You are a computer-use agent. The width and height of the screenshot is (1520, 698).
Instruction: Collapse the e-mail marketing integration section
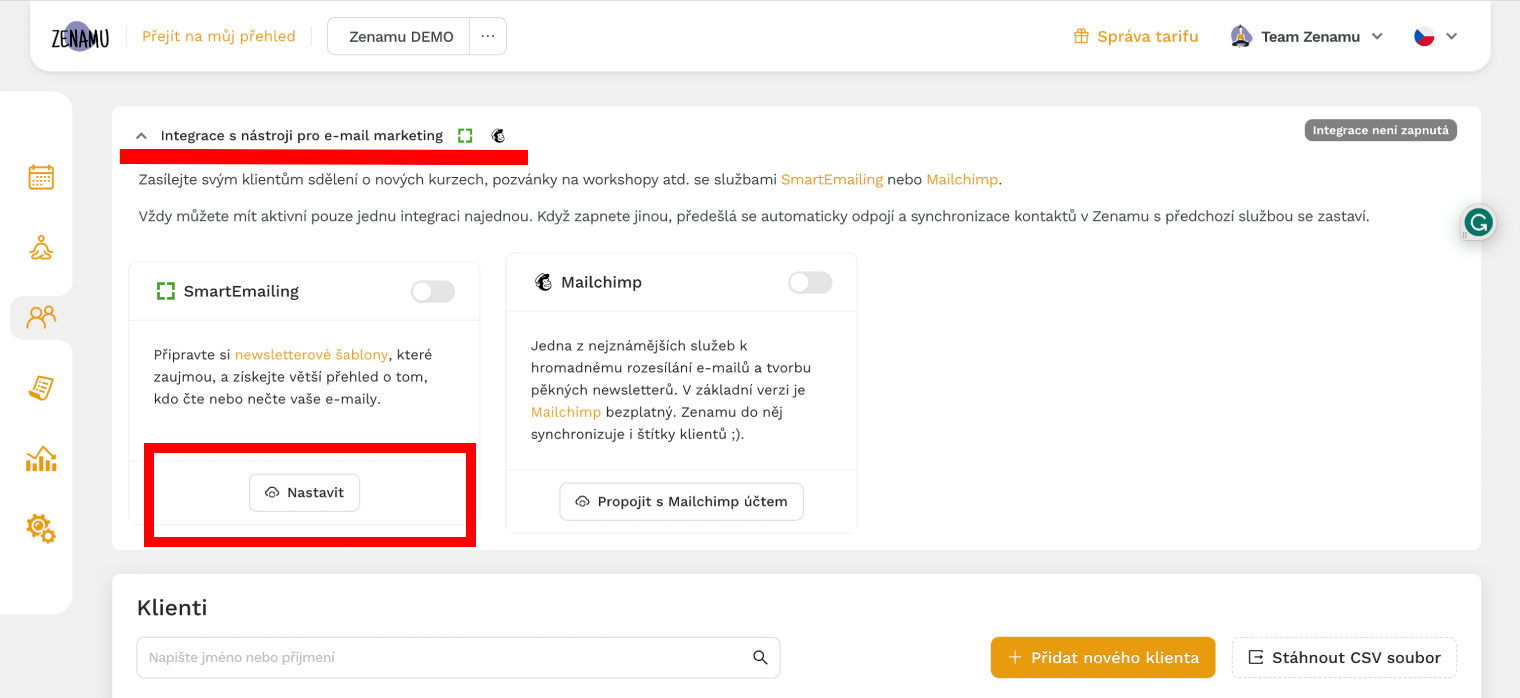point(141,135)
